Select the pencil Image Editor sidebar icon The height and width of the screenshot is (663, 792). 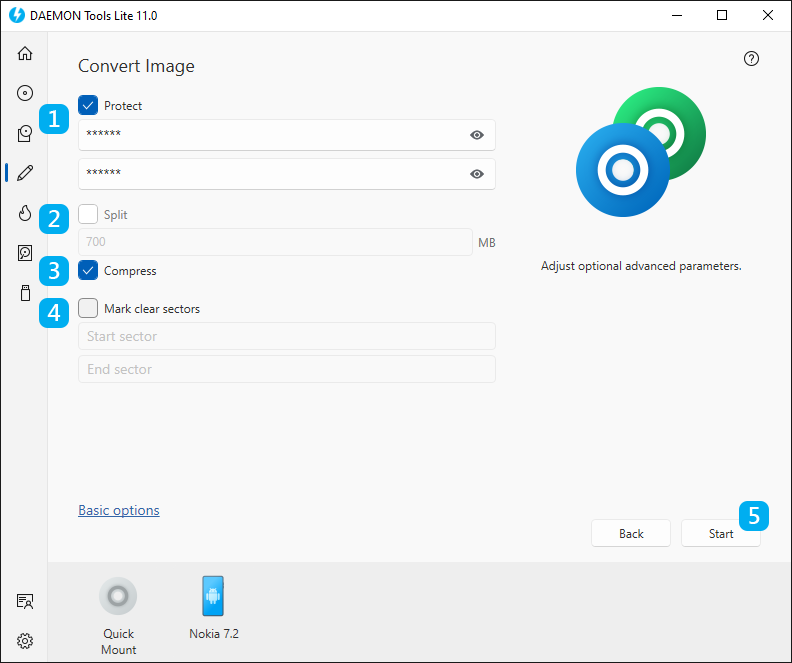pos(25,173)
